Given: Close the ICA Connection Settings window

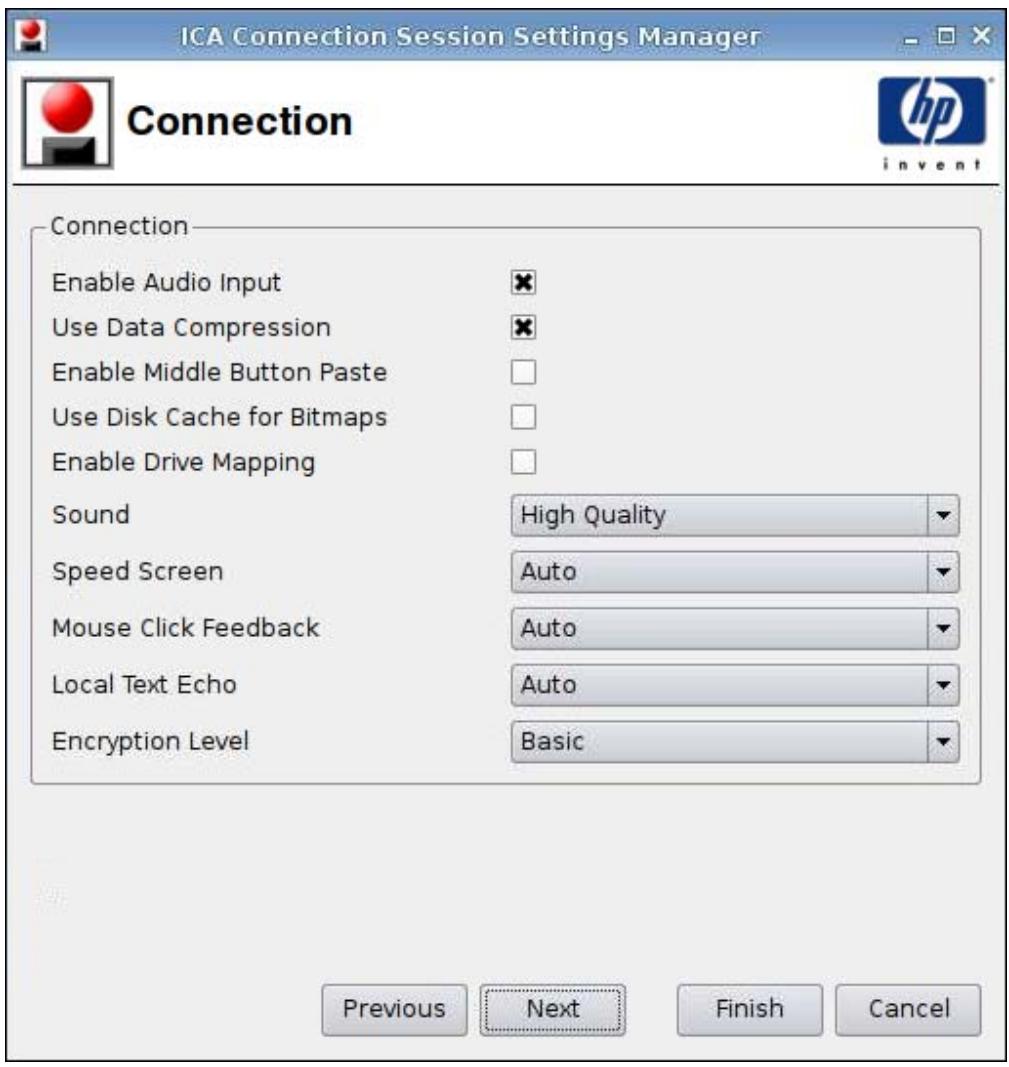Looking at the screenshot, I should click(981, 35).
